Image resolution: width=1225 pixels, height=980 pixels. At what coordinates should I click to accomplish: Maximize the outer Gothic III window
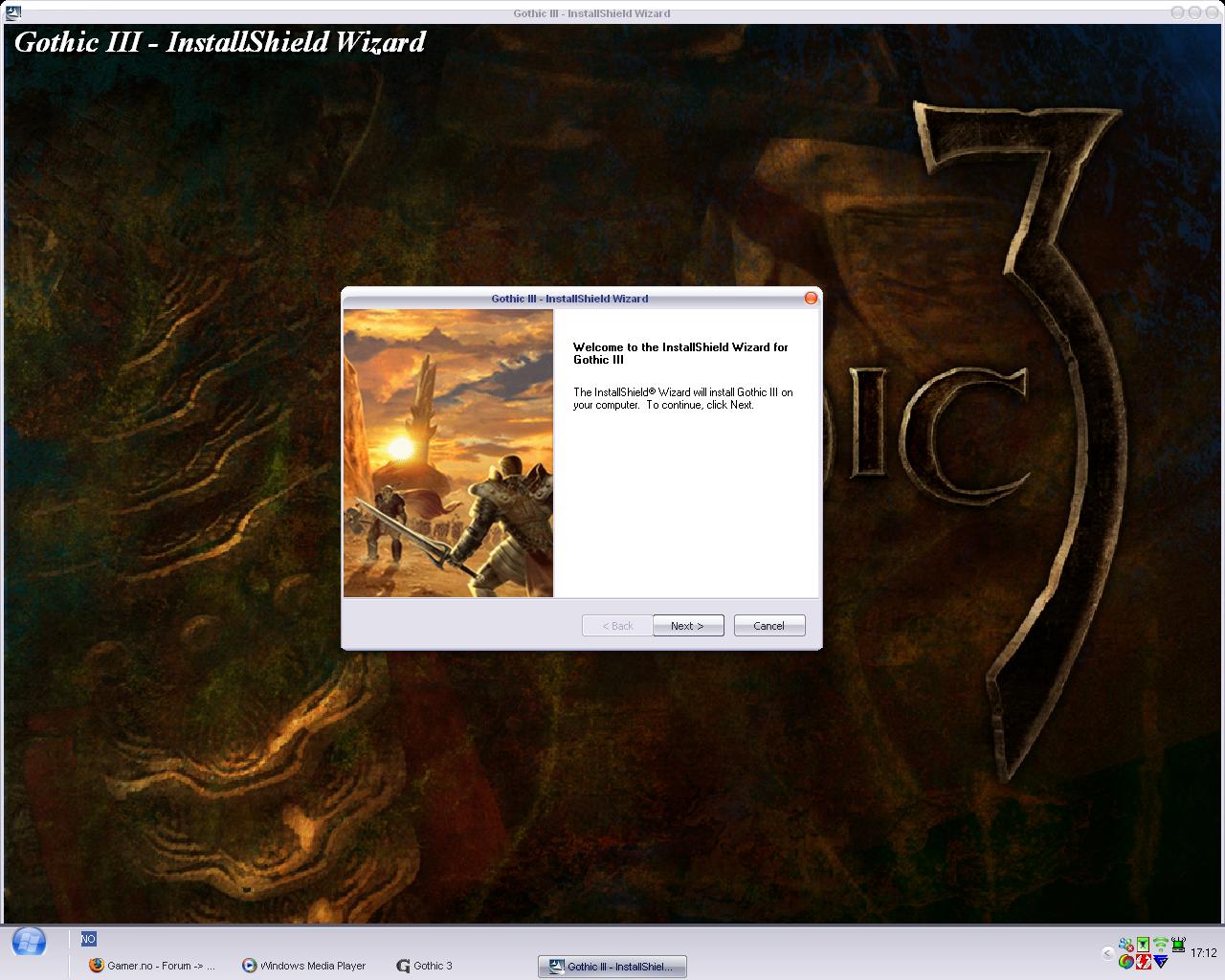click(x=1194, y=12)
